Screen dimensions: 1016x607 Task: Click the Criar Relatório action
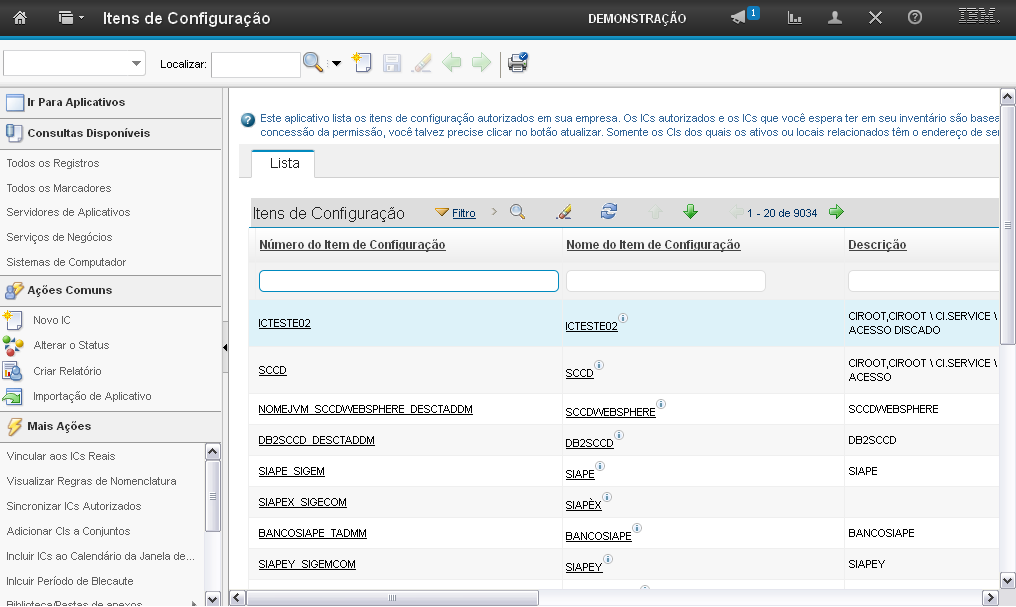click(x=67, y=371)
